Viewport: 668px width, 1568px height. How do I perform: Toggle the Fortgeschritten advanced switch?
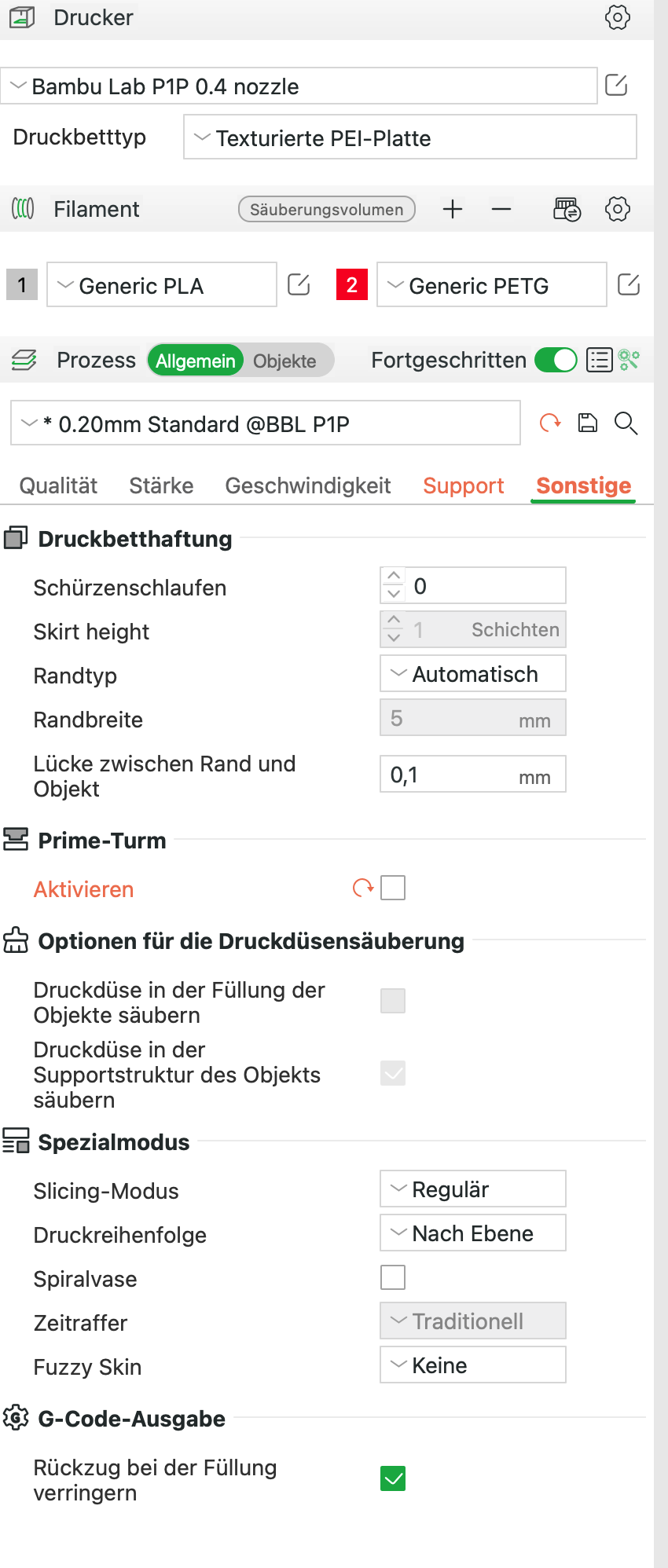pyautogui.click(x=556, y=360)
